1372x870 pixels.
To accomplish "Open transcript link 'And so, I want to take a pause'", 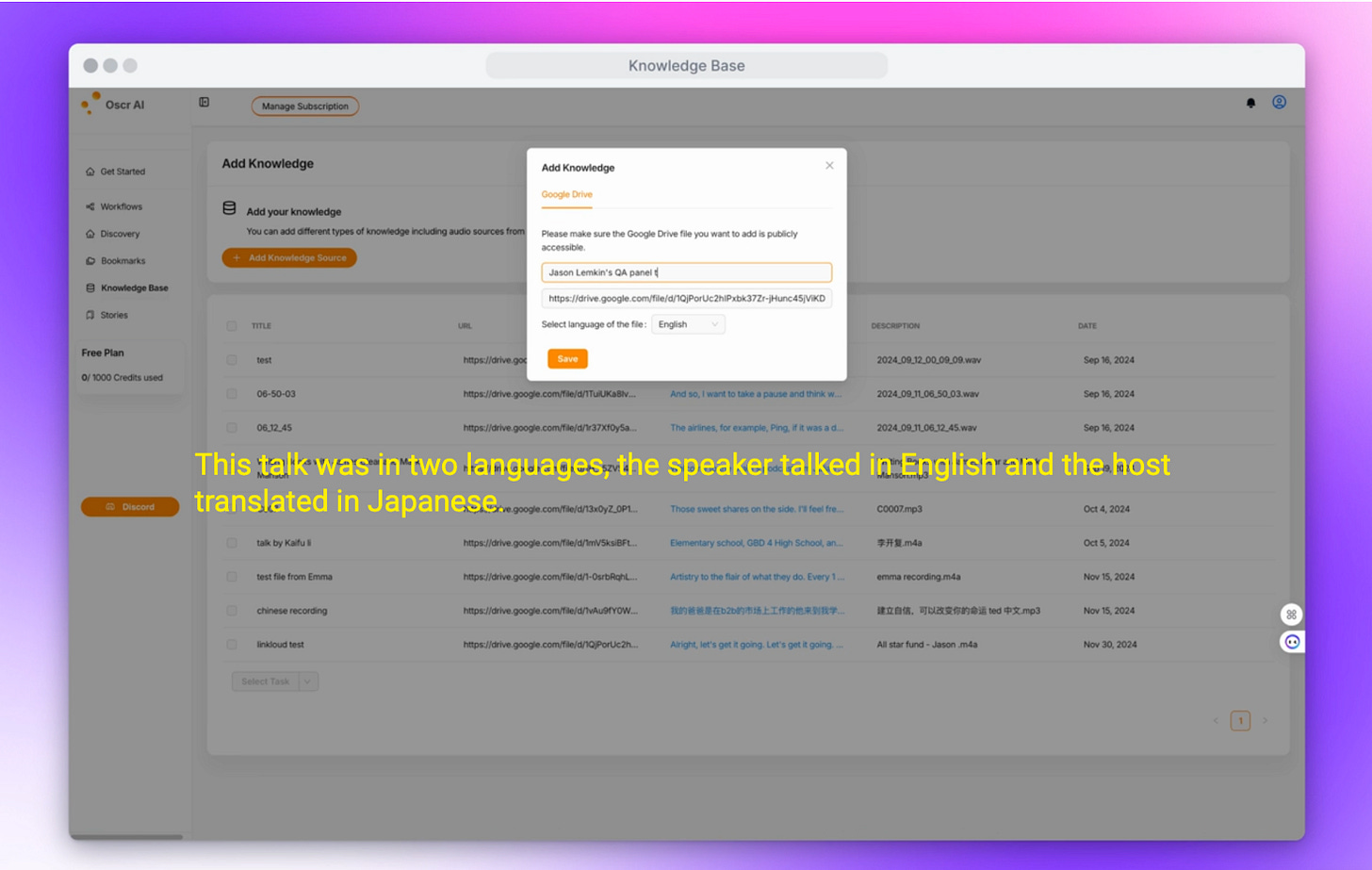I will [756, 394].
